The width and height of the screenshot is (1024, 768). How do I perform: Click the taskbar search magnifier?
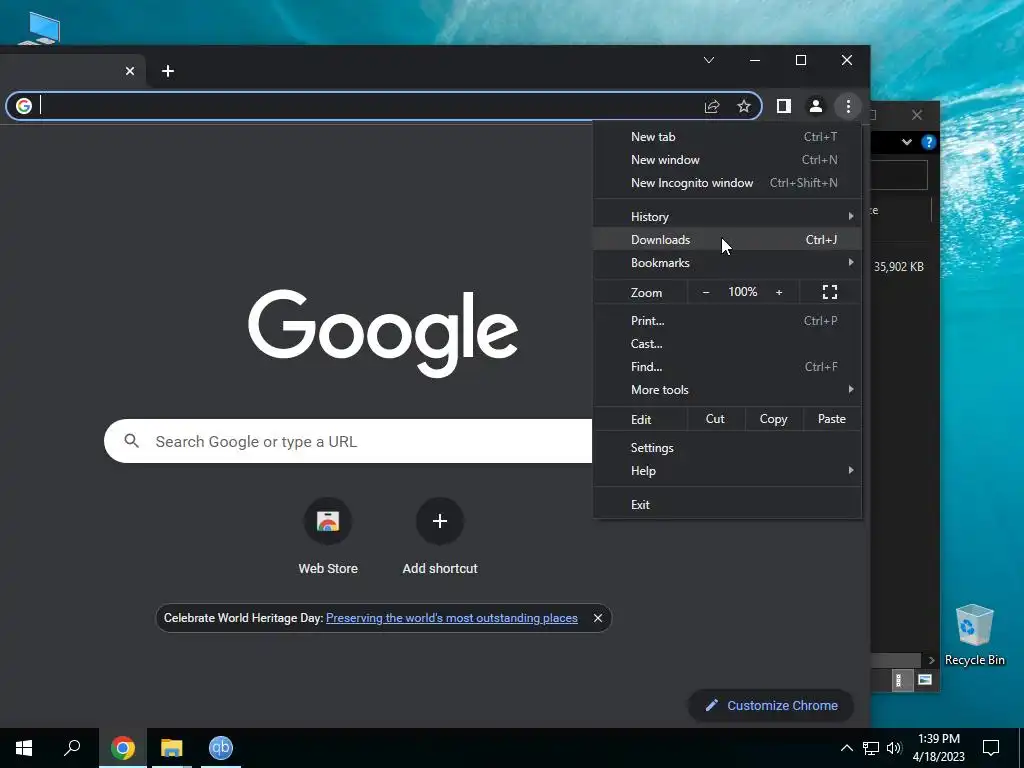click(72, 748)
